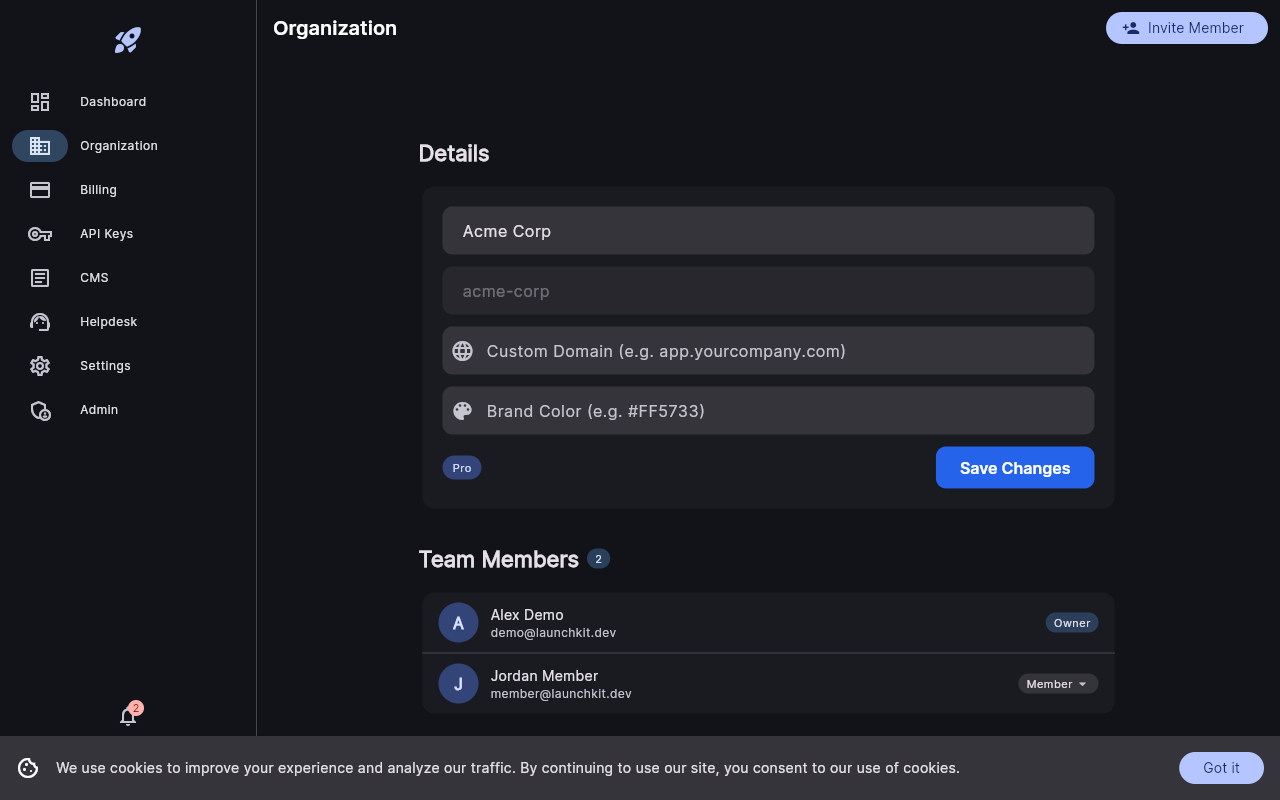This screenshot has width=1280, height=800.
Task: Click the acme-corp slug field
Action: (x=768, y=291)
